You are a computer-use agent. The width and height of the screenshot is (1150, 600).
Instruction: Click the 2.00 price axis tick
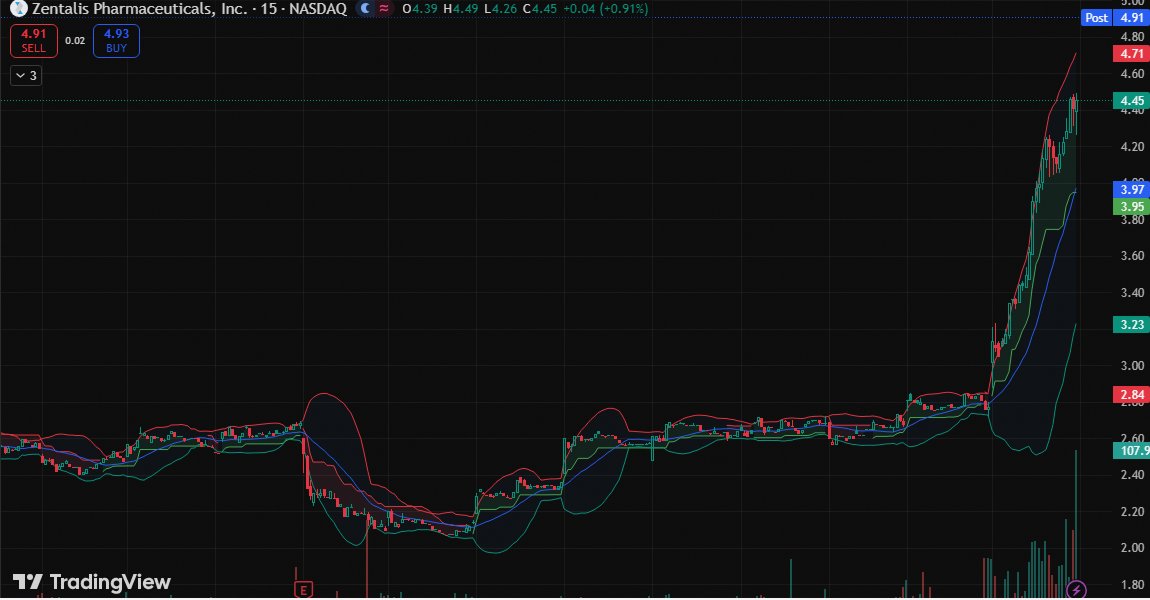point(1132,548)
